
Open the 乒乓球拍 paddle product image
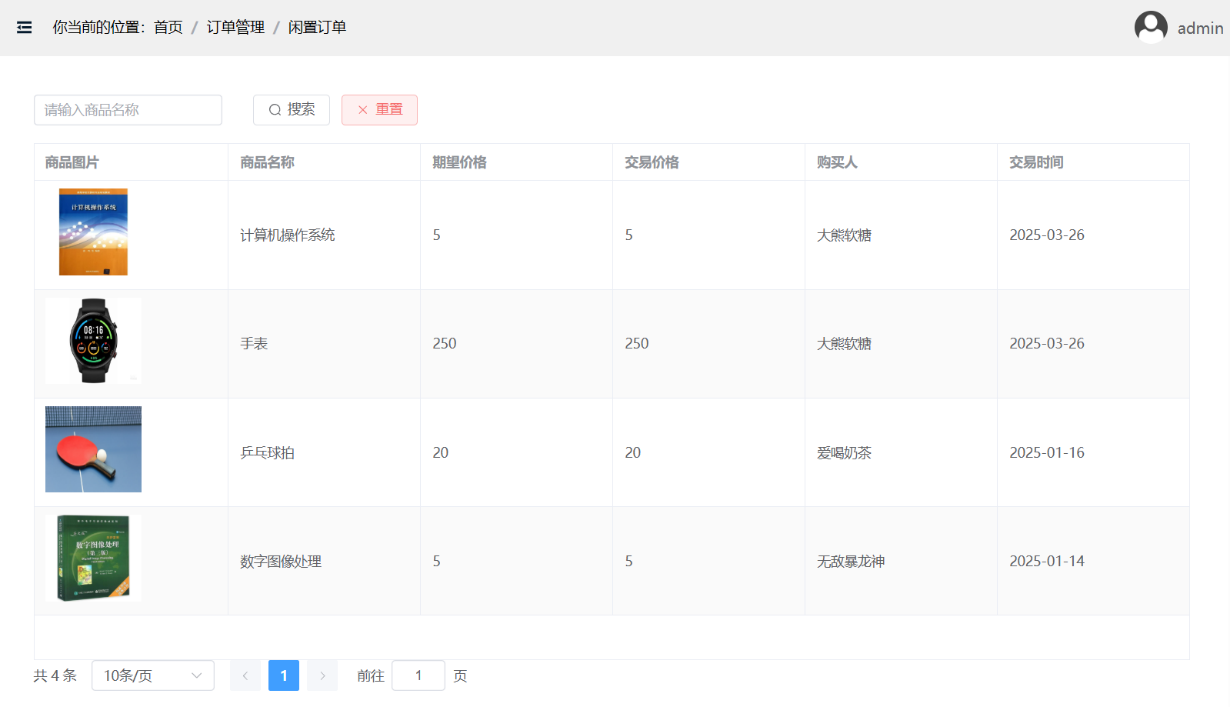pyautogui.click(x=93, y=449)
